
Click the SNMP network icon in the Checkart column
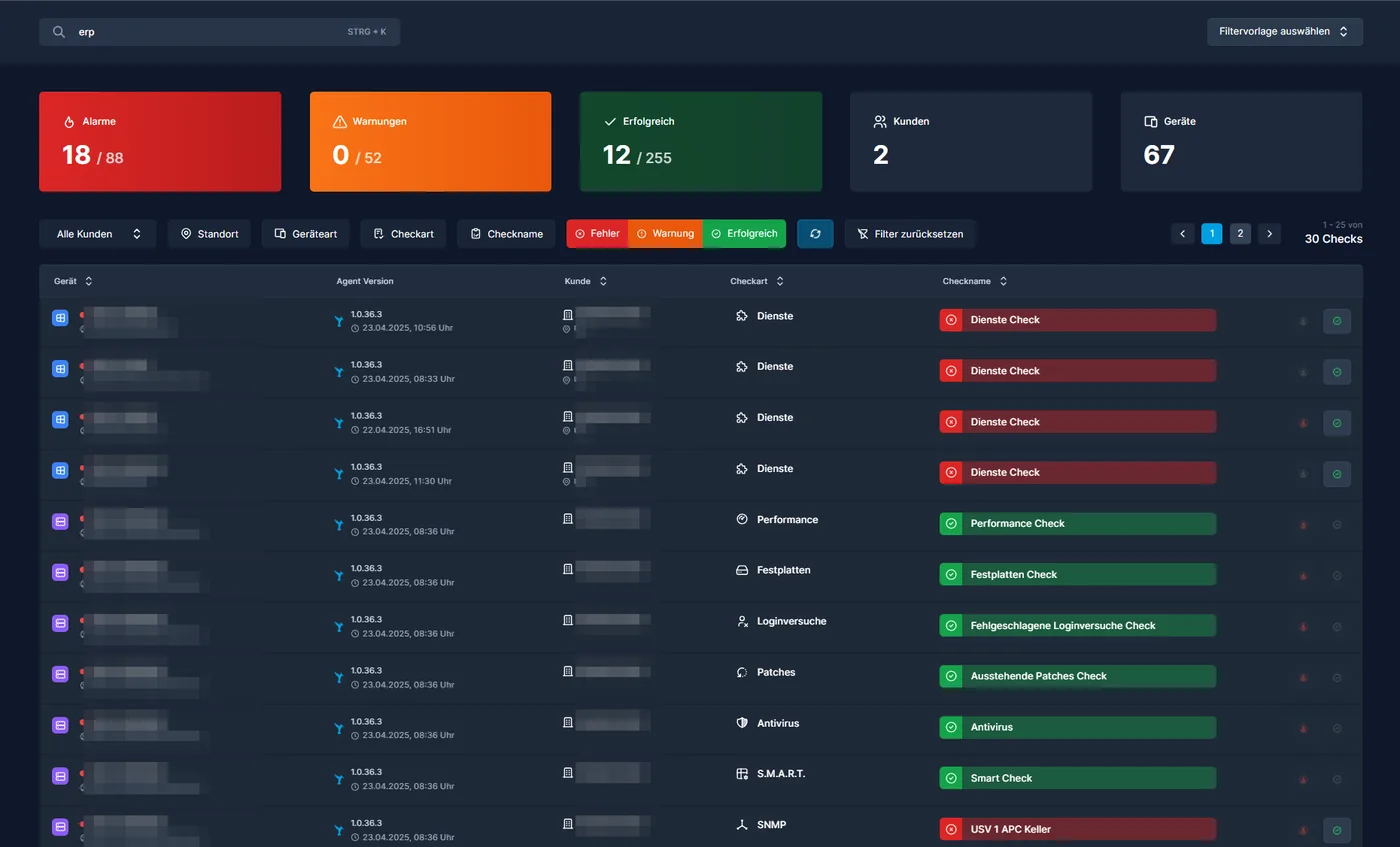click(742, 825)
